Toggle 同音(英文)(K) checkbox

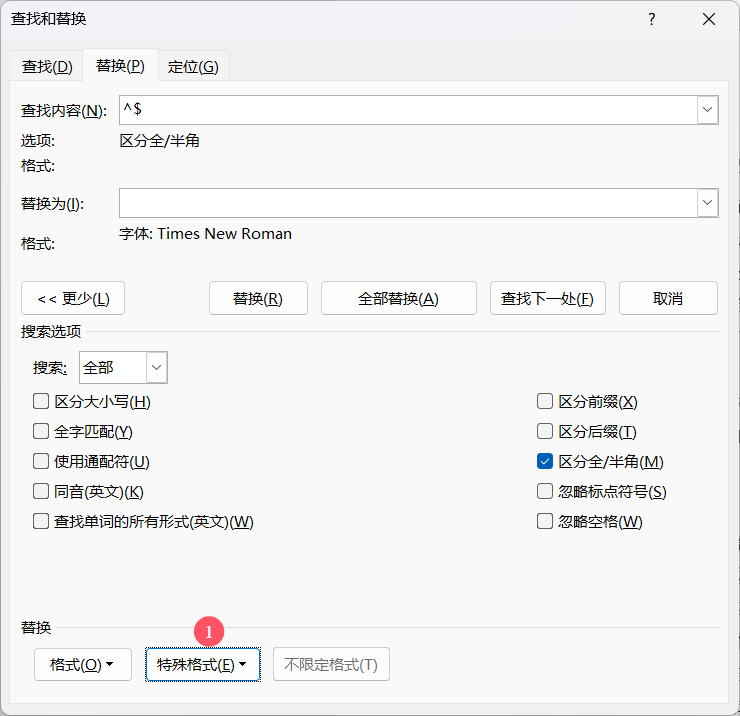(x=41, y=491)
